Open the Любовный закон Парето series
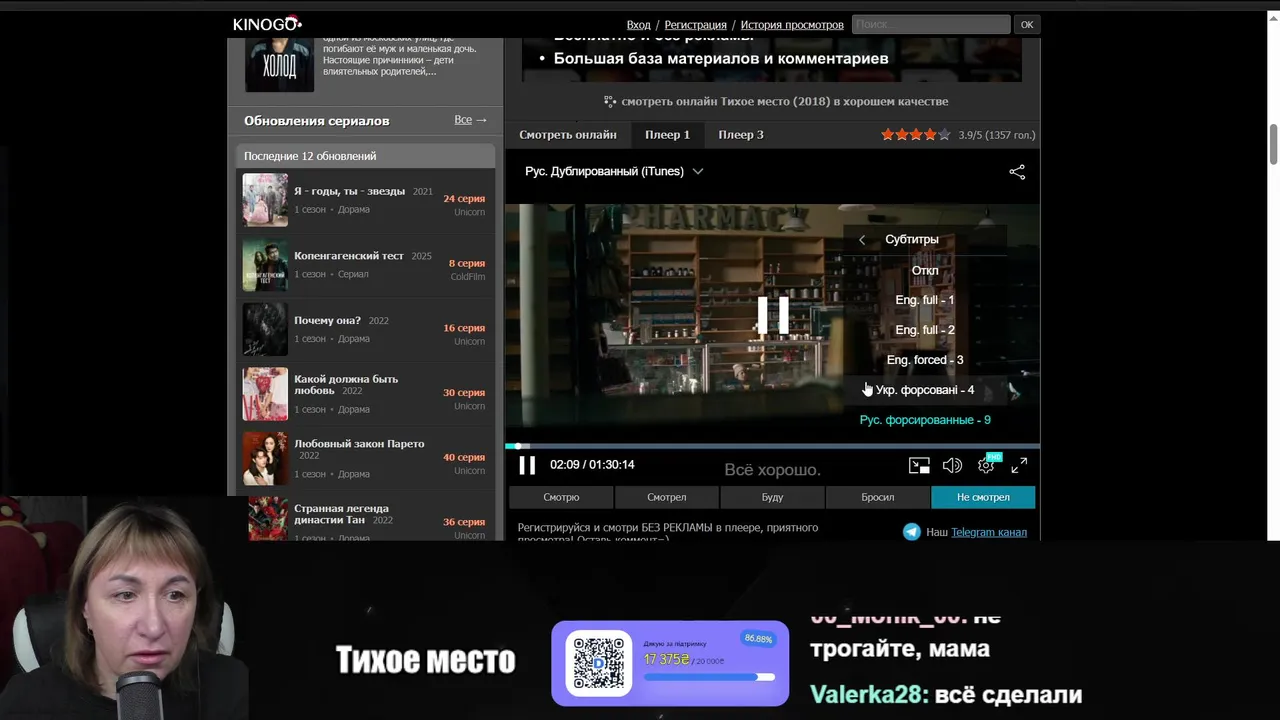Image resolution: width=1280 pixels, height=720 pixels. coord(359,444)
